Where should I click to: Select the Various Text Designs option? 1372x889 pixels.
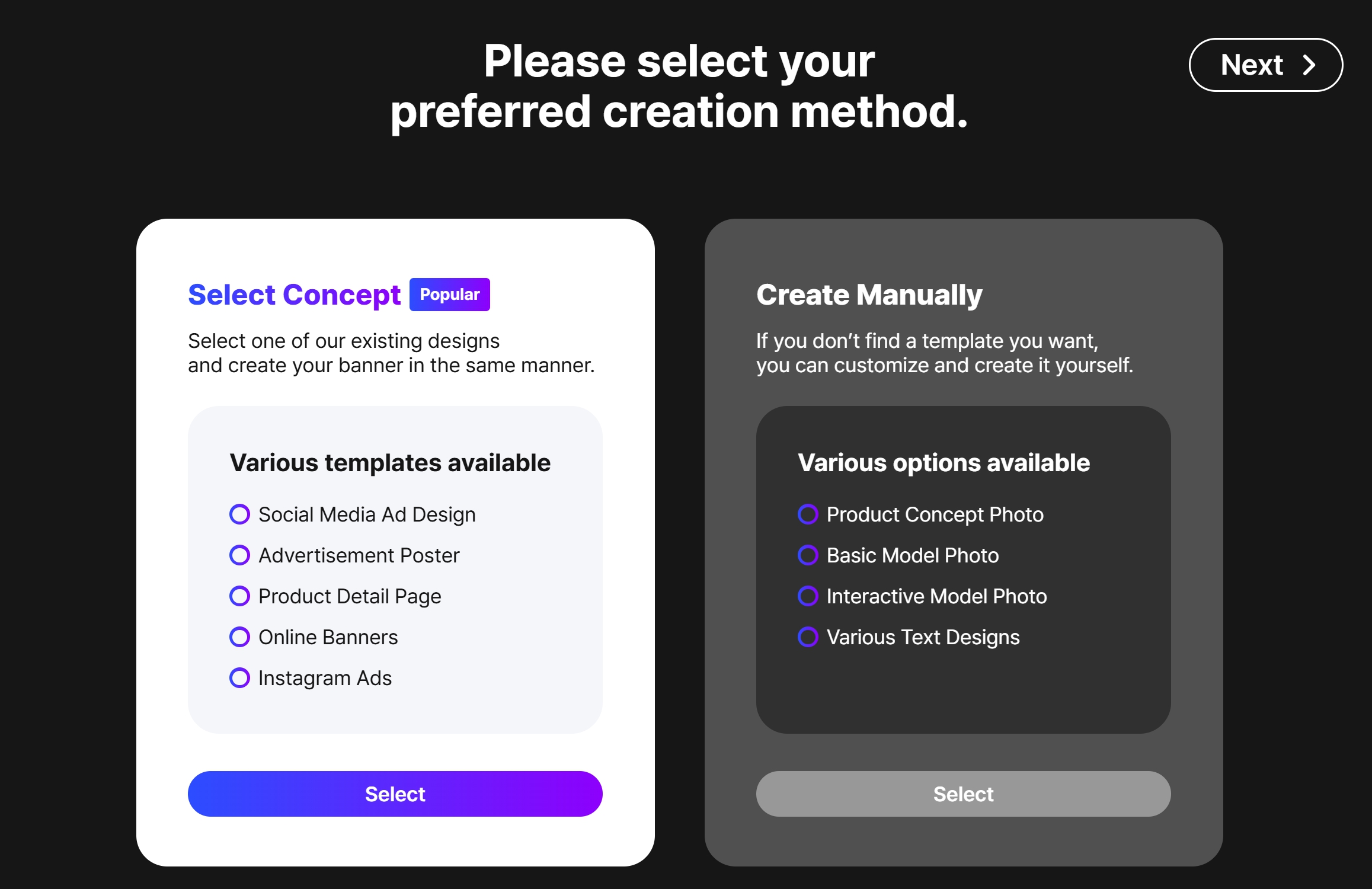pyautogui.click(x=808, y=637)
